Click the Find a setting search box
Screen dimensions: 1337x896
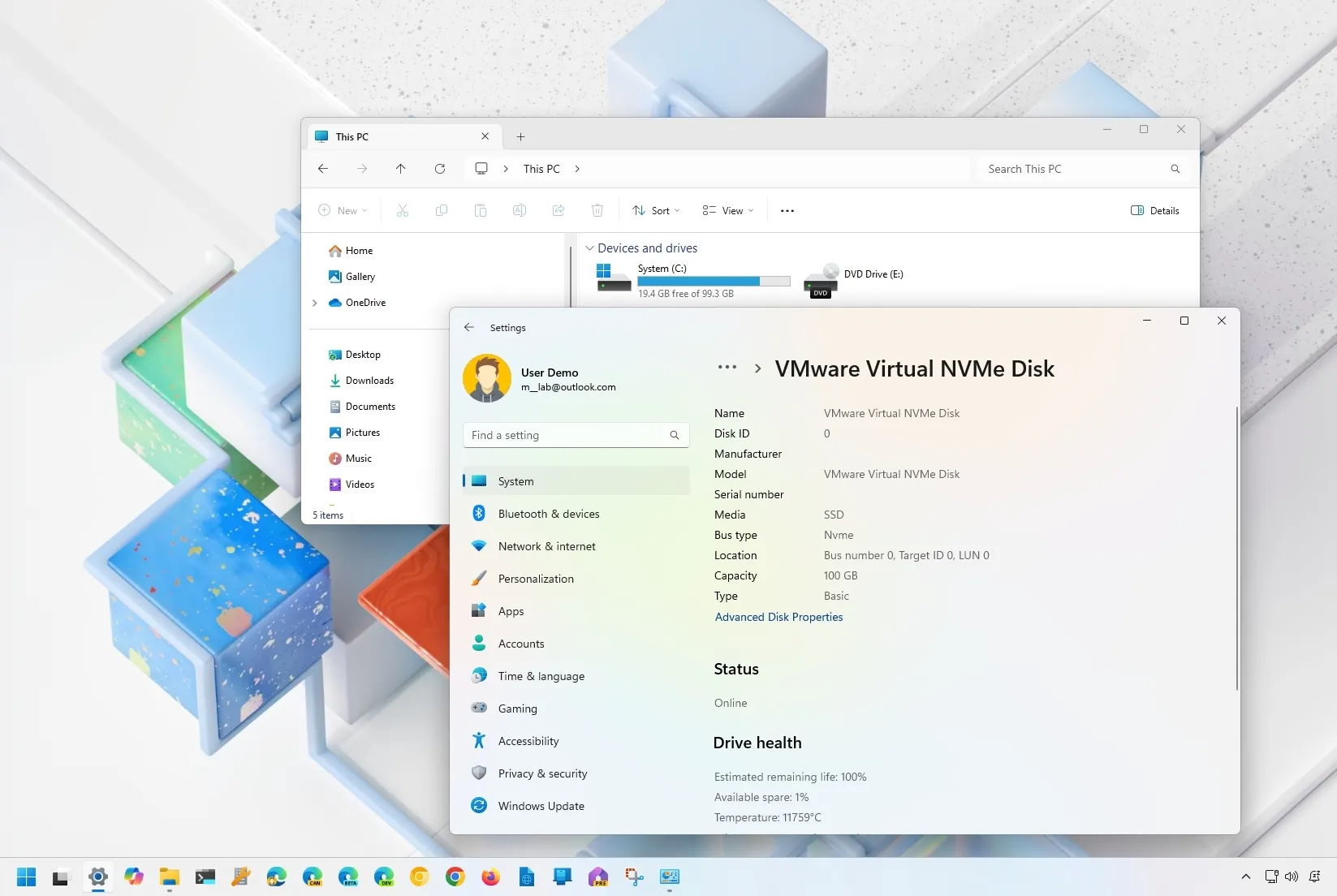(x=576, y=435)
